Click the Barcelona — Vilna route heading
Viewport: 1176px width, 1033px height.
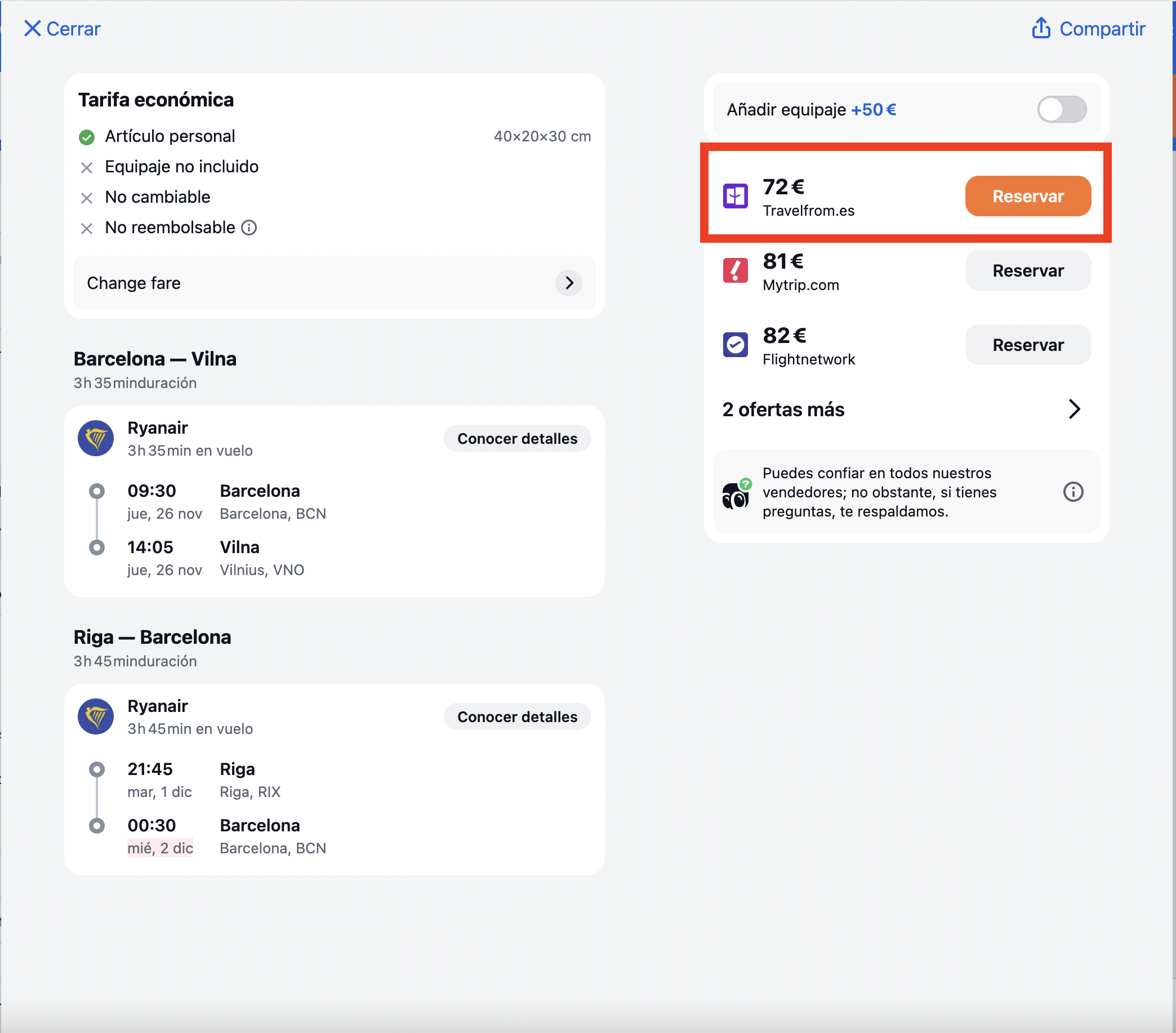155,359
